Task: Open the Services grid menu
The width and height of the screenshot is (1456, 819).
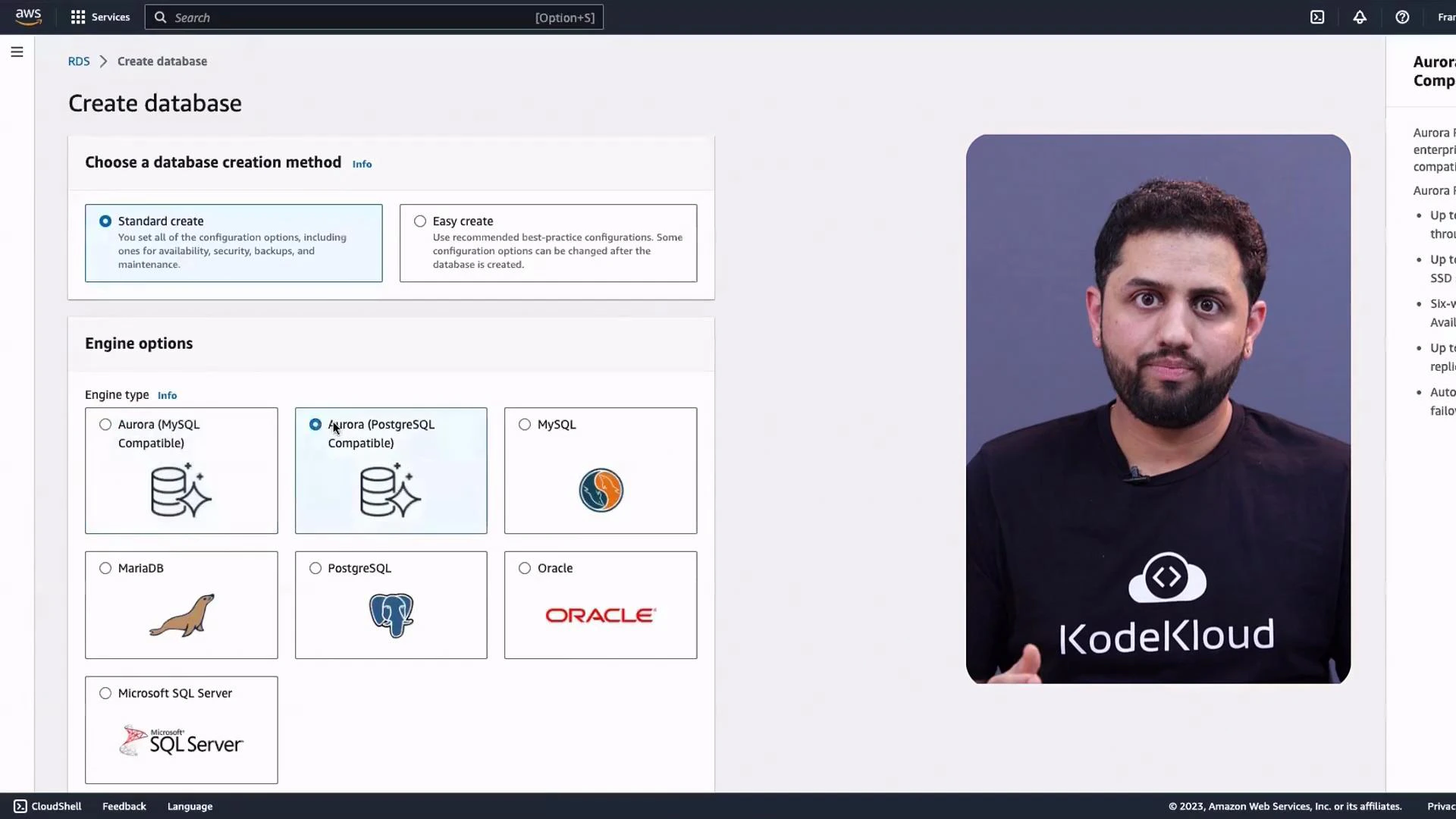Action: (99, 17)
